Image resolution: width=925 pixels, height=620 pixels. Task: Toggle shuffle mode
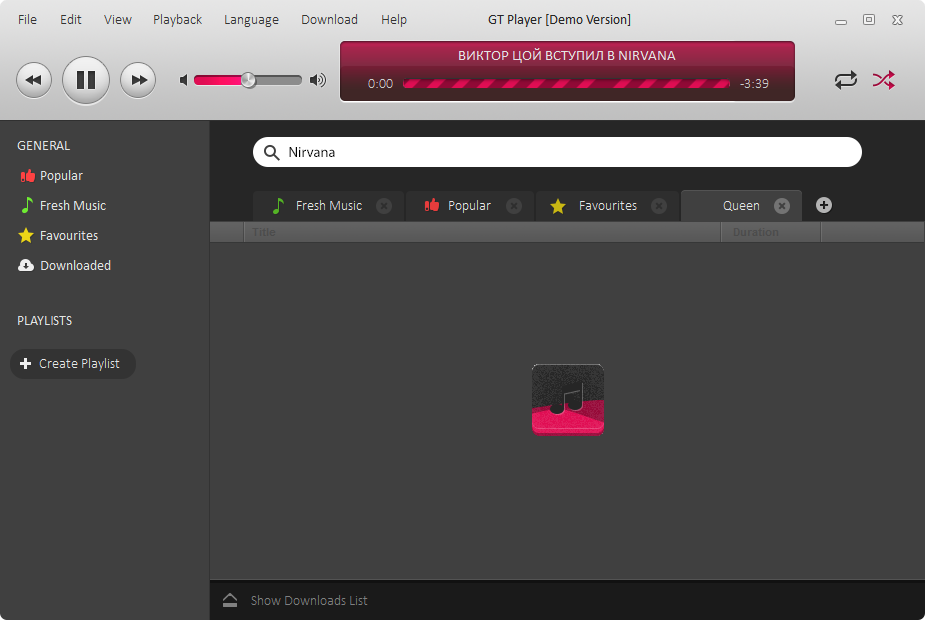884,80
